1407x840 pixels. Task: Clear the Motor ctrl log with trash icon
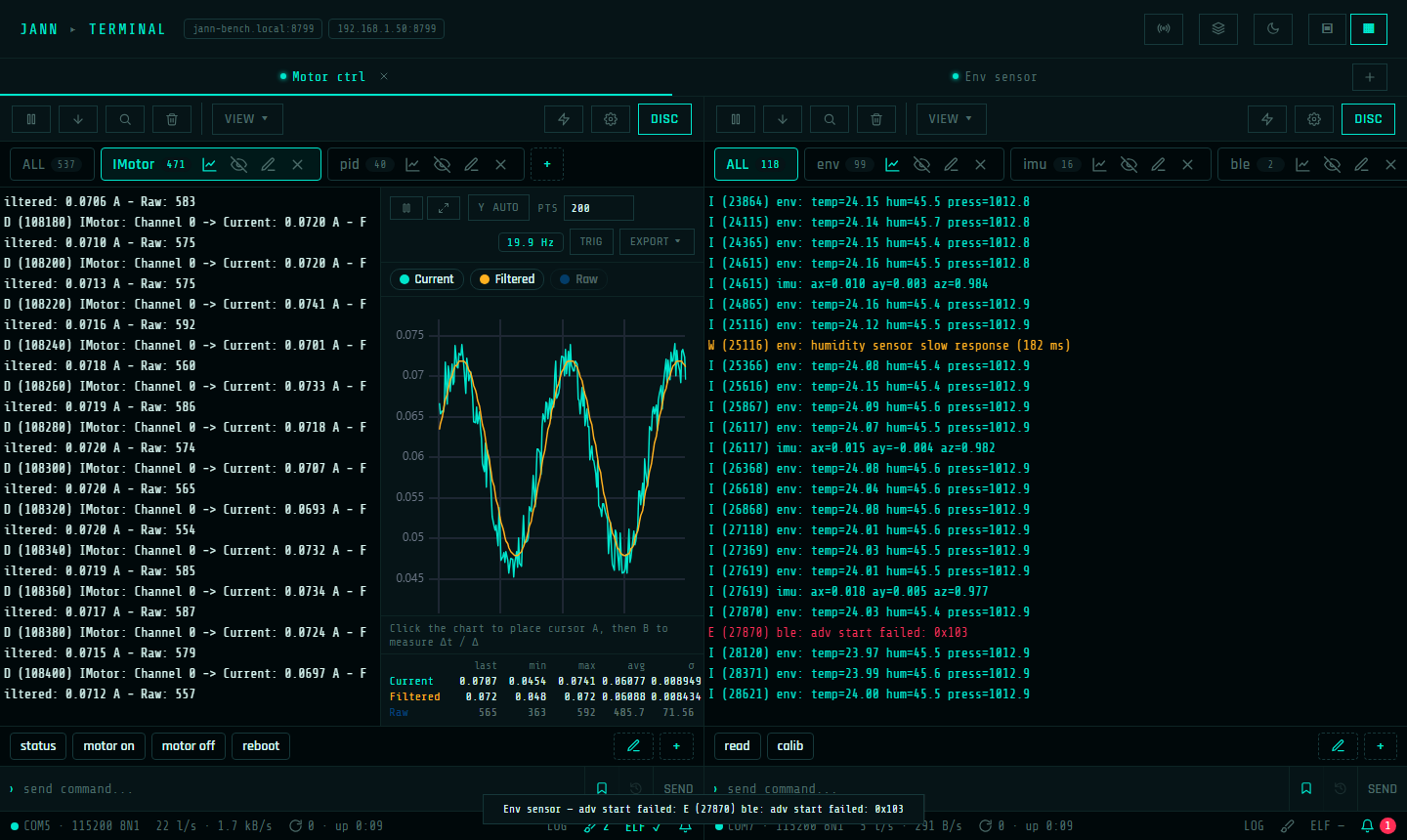point(172,119)
